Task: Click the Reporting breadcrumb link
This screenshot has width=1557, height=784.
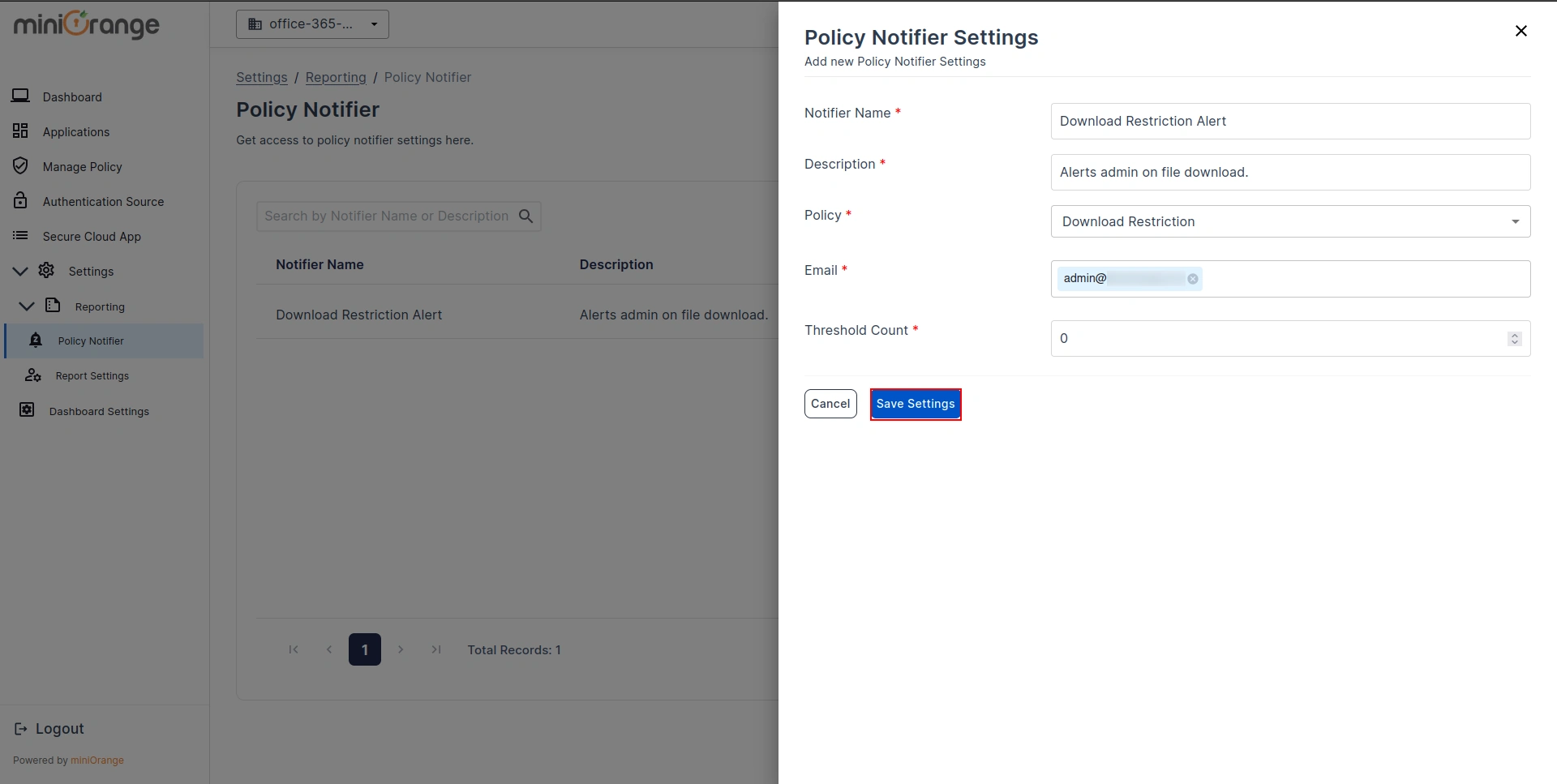Action: [x=336, y=77]
